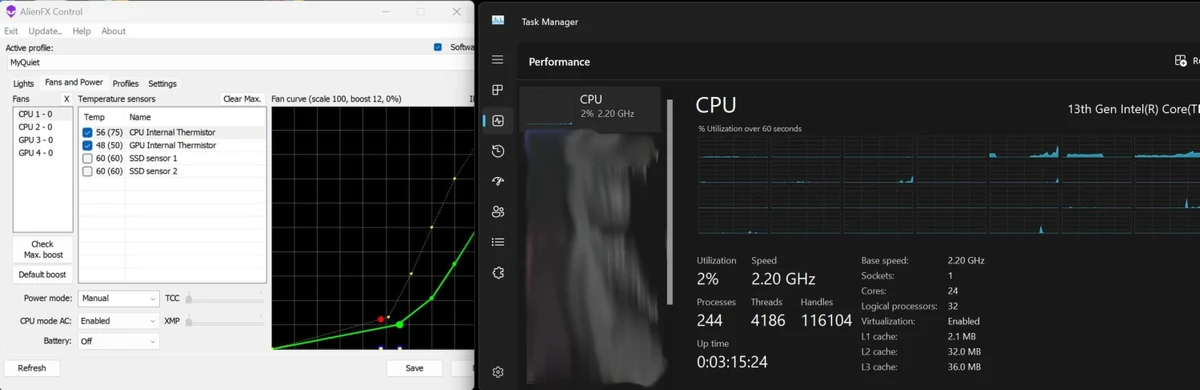Click the Utilization 2% value
This screenshot has width=1200, height=390.
click(707, 279)
